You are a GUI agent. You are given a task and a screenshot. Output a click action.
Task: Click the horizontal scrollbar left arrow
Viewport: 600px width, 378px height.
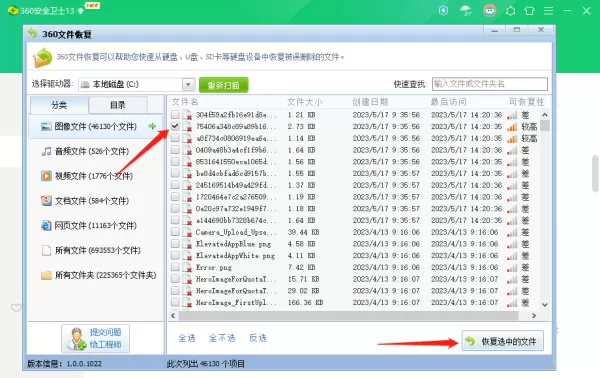pyautogui.click(x=173, y=316)
